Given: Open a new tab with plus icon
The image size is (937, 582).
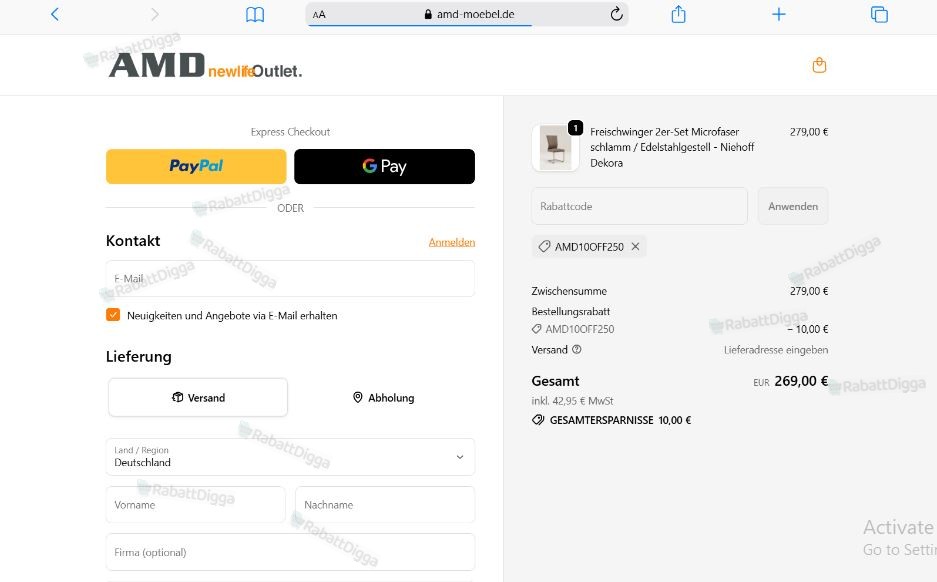Looking at the screenshot, I should [x=779, y=14].
